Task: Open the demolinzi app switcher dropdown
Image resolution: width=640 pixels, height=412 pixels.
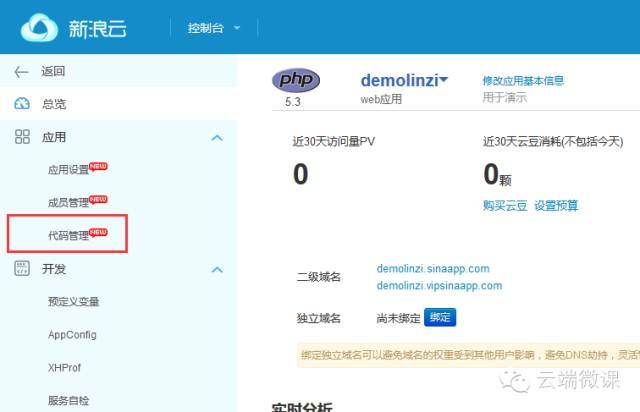Action: pos(404,80)
